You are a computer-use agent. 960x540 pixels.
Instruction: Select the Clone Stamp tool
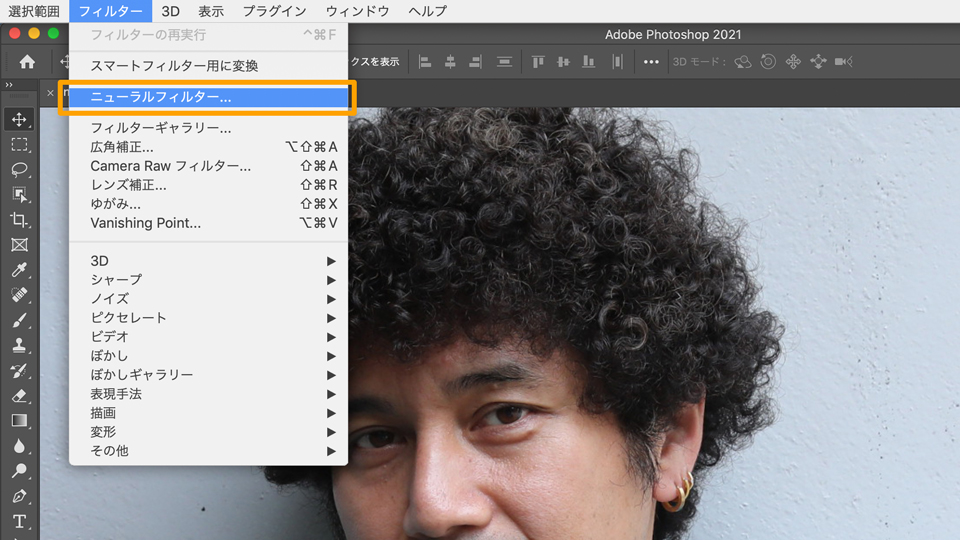click(19, 345)
